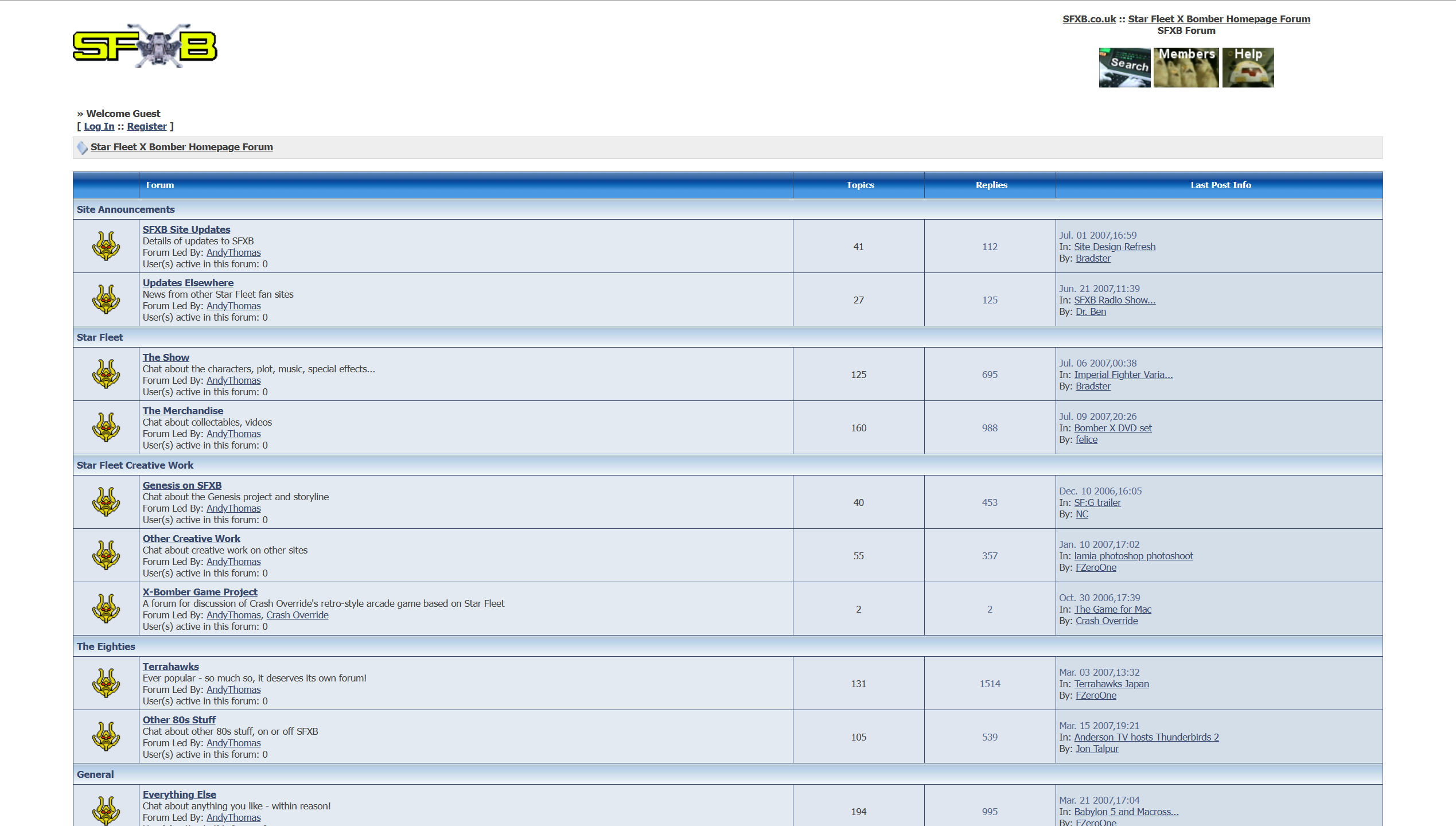Open the Help image button
Image resolution: width=1456 pixels, height=826 pixels.
point(1248,68)
